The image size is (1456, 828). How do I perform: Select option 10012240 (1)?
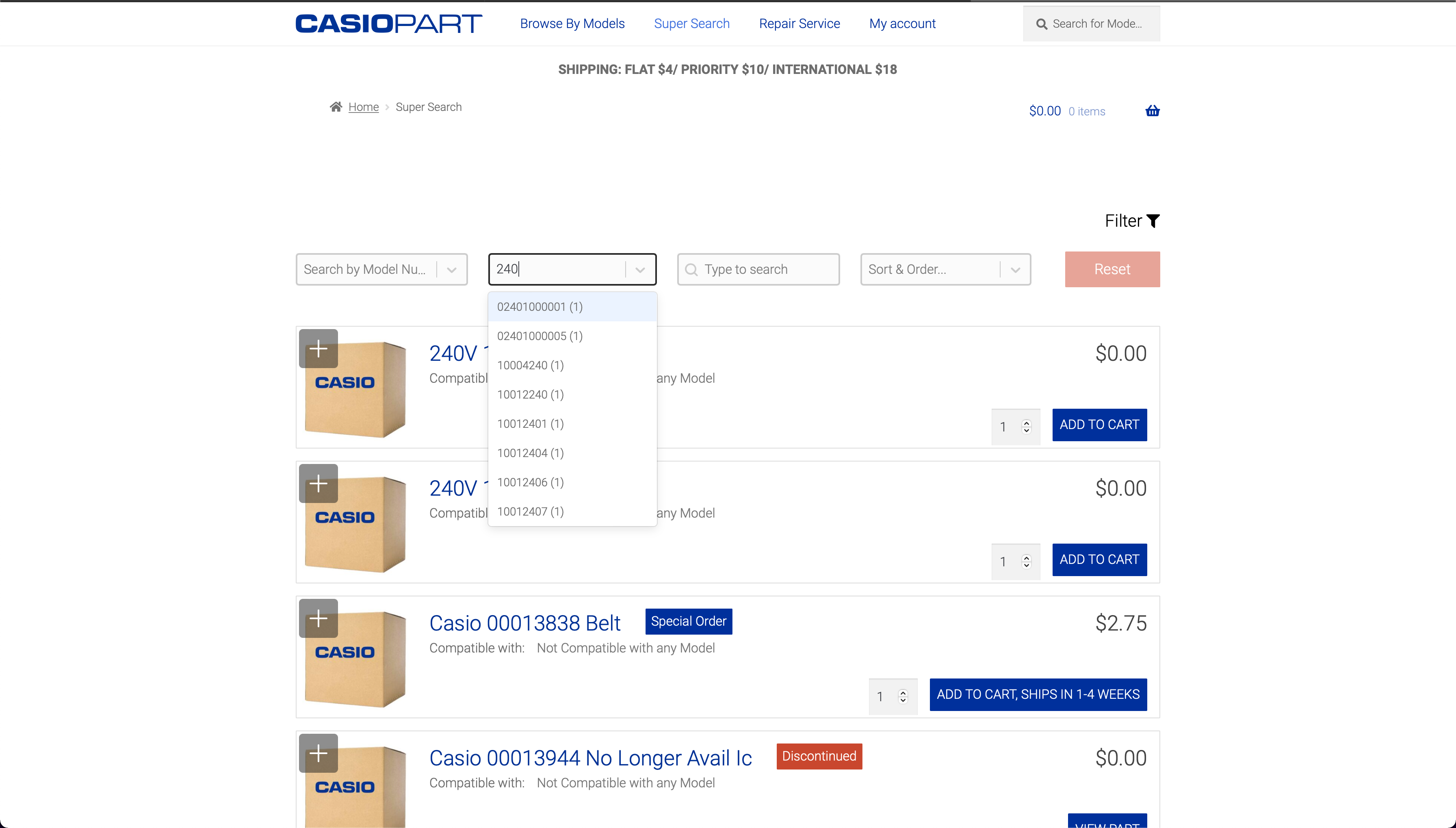click(x=572, y=394)
